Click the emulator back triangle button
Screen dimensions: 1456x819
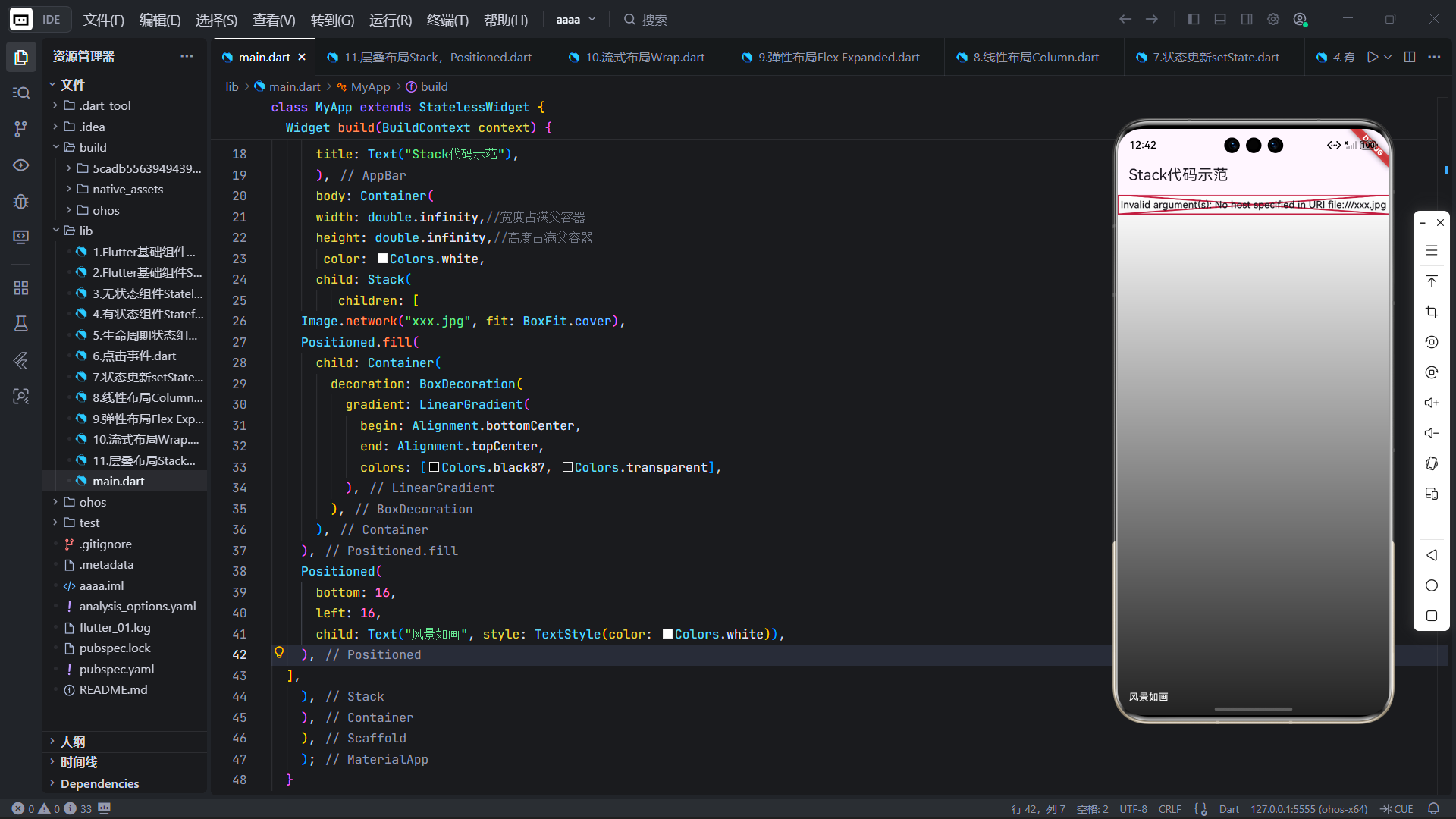[1431, 555]
